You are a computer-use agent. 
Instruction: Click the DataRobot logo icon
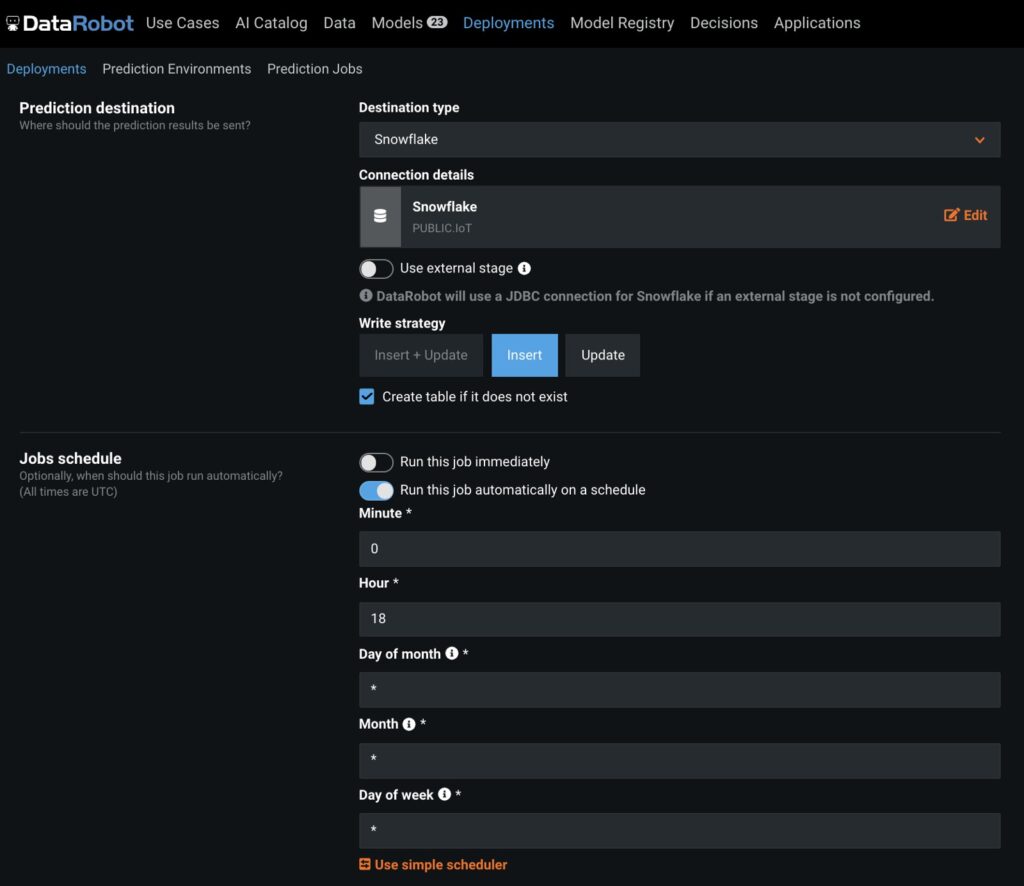[x=12, y=24]
